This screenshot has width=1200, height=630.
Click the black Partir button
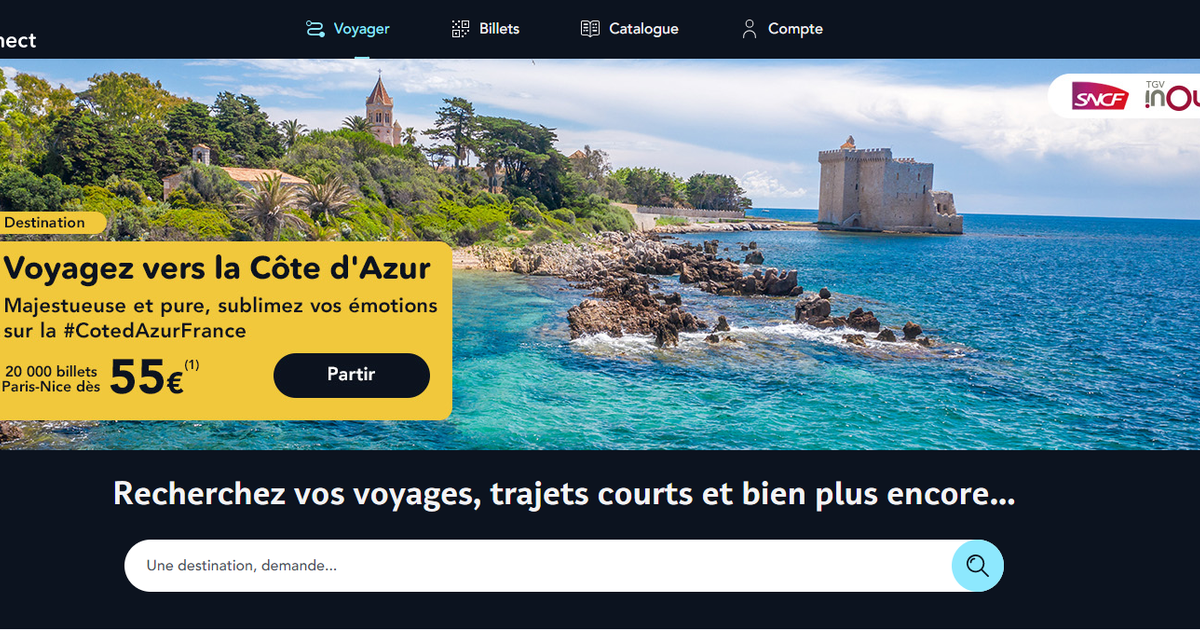coord(351,375)
